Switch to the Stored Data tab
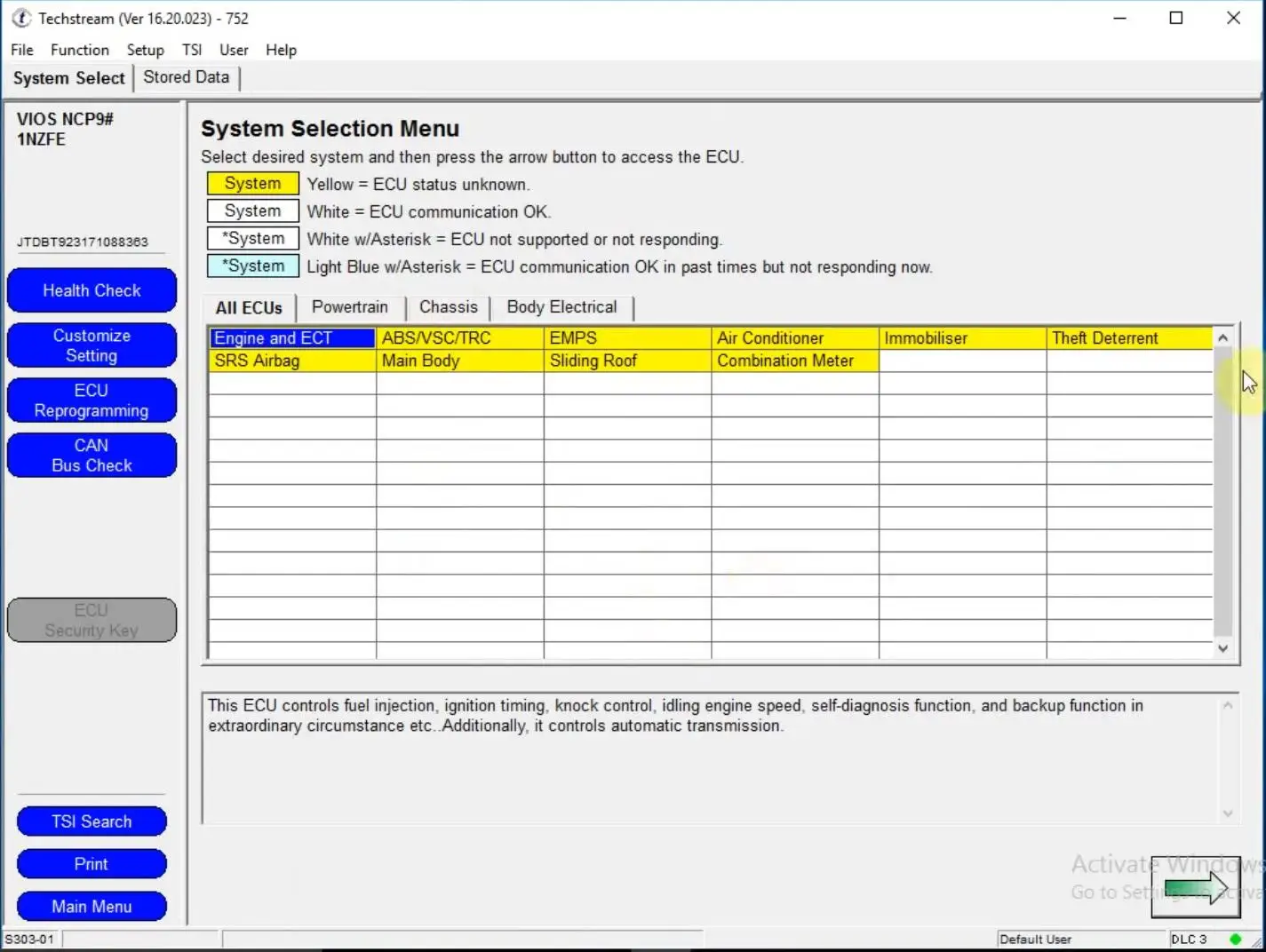 coord(187,77)
